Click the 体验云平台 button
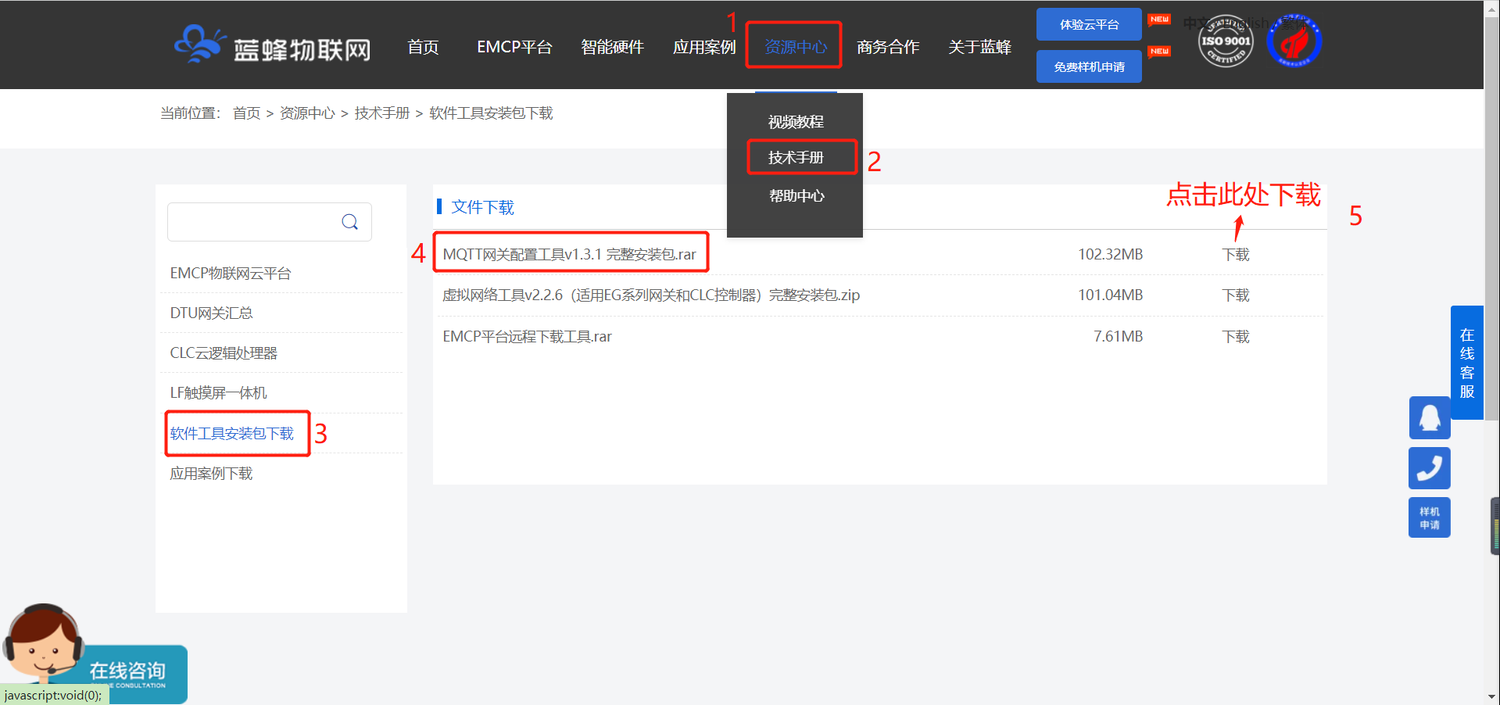 (x=1089, y=24)
